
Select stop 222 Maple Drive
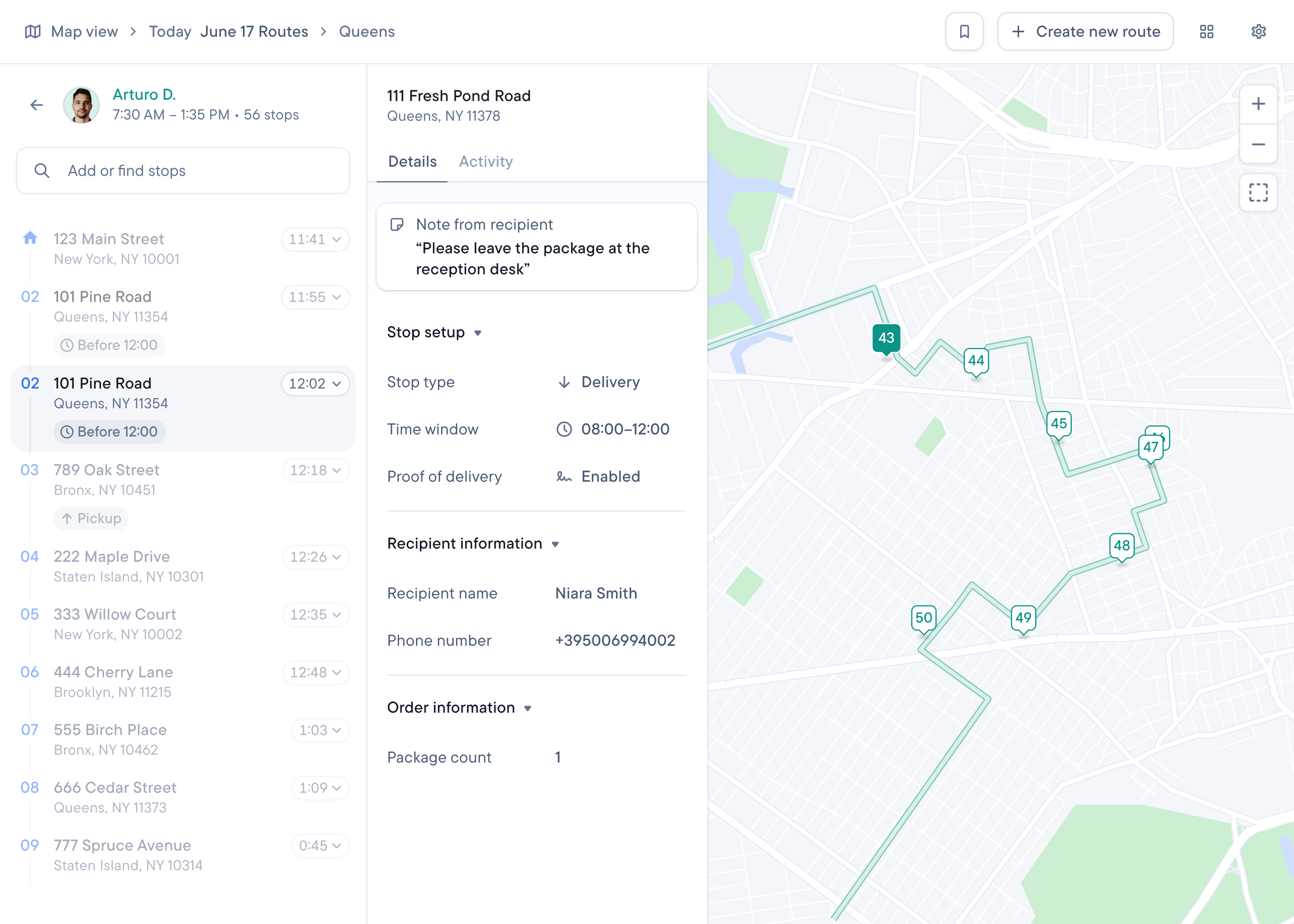[183, 566]
